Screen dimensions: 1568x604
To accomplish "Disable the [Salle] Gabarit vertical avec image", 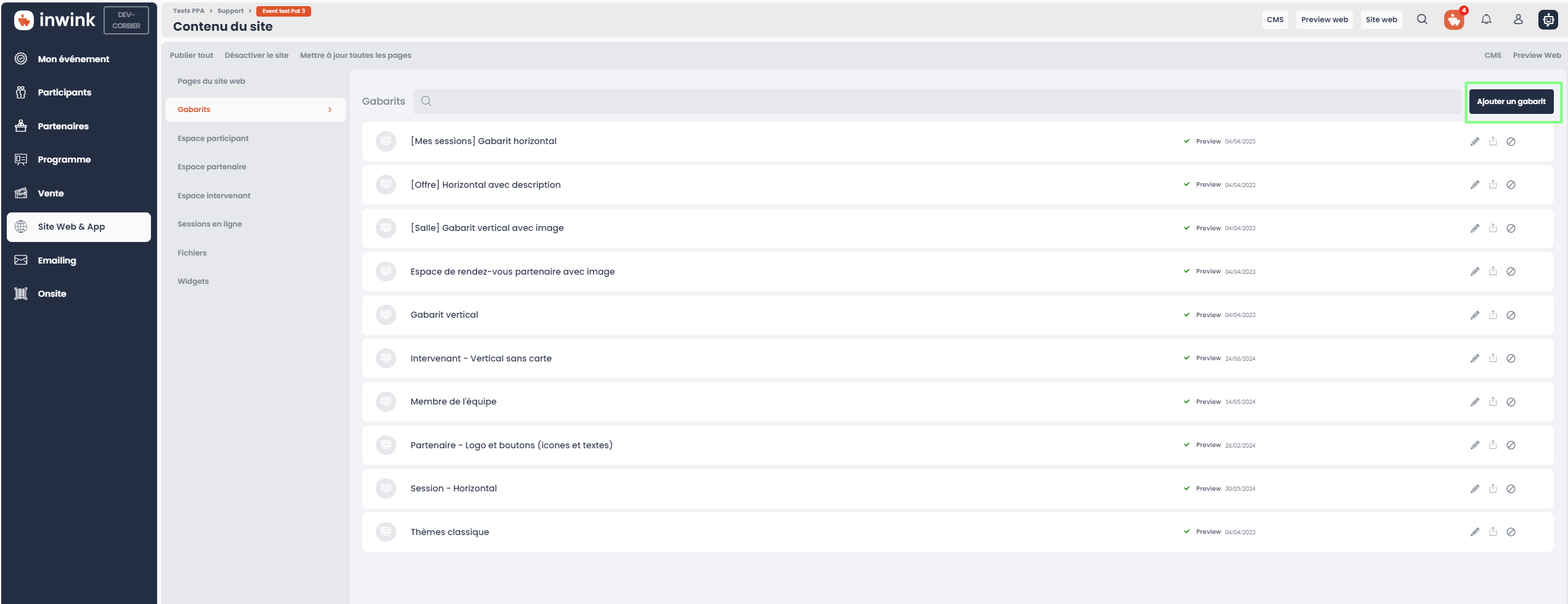I will [1511, 228].
